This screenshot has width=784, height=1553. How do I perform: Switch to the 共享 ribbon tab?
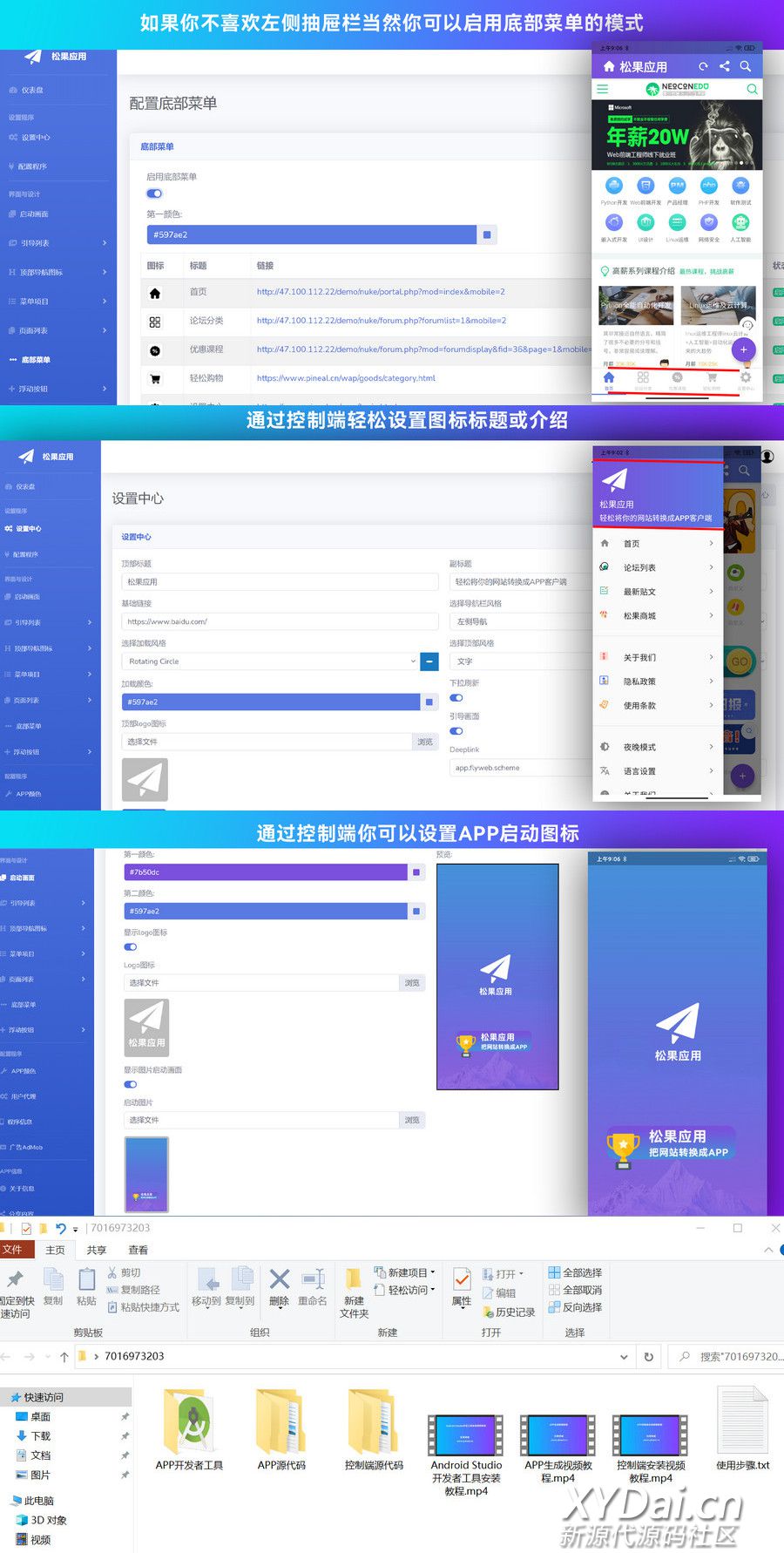pos(96,1250)
